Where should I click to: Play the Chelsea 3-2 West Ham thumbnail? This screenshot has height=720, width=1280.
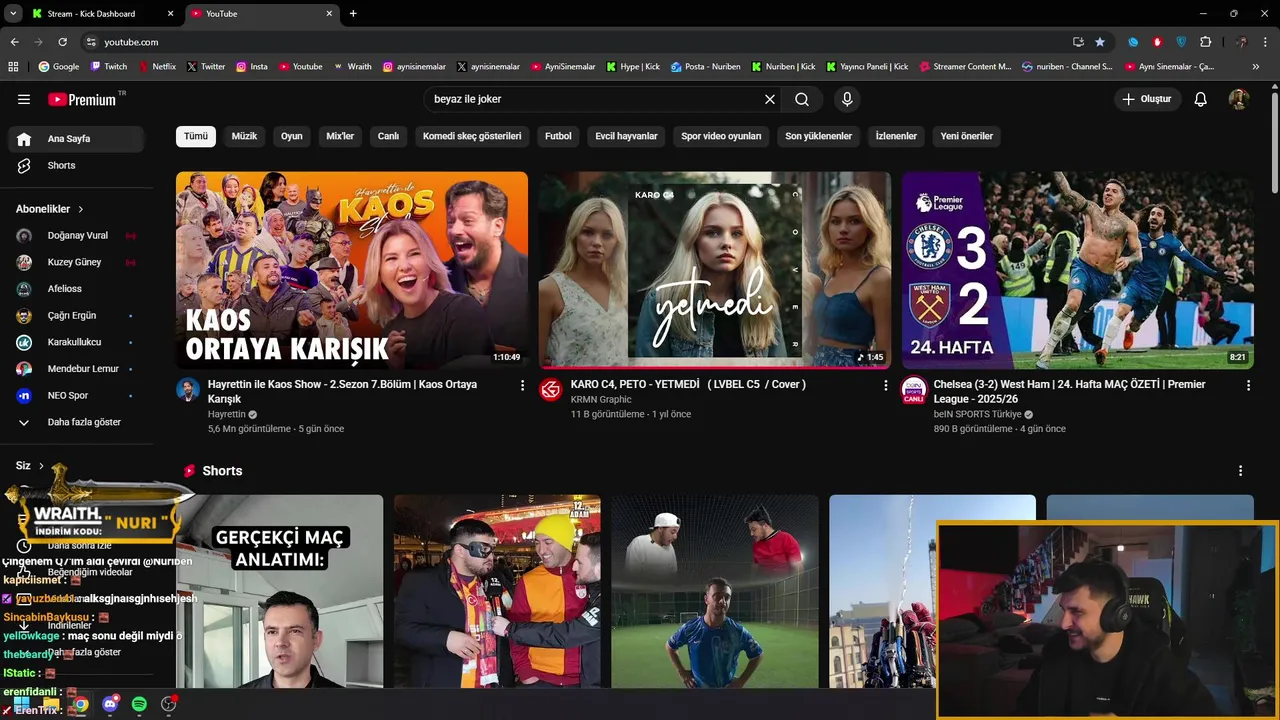click(x=1078, y=270)
